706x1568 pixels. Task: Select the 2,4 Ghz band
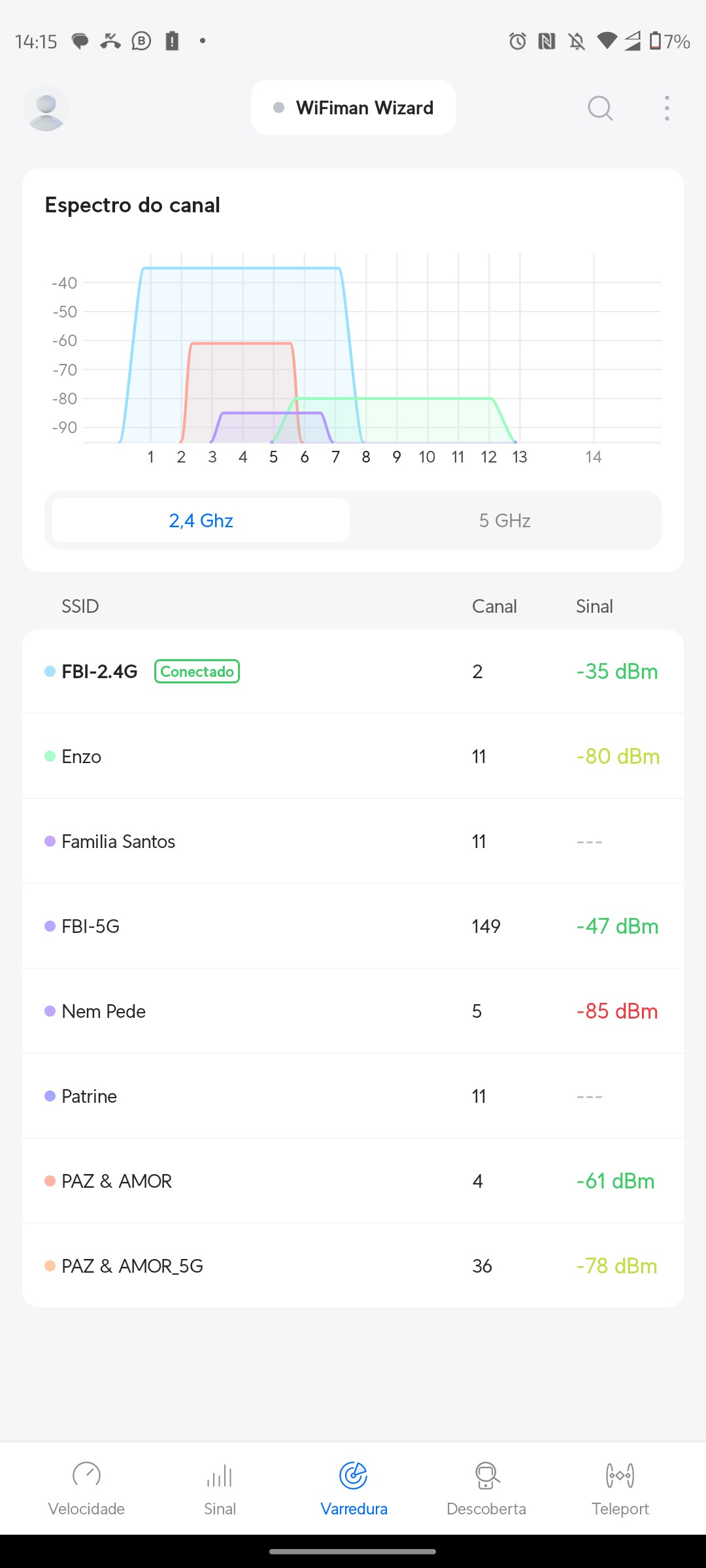(x=201, y=521)
